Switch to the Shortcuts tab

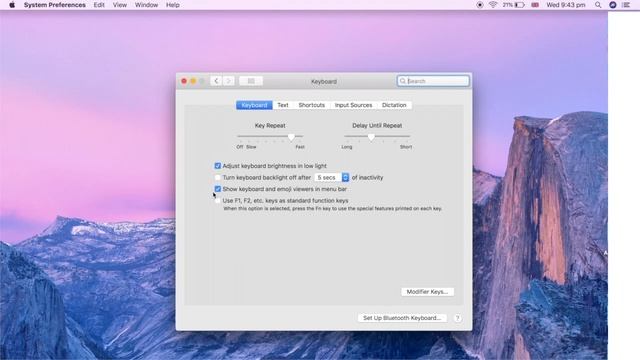pos(311,105)
